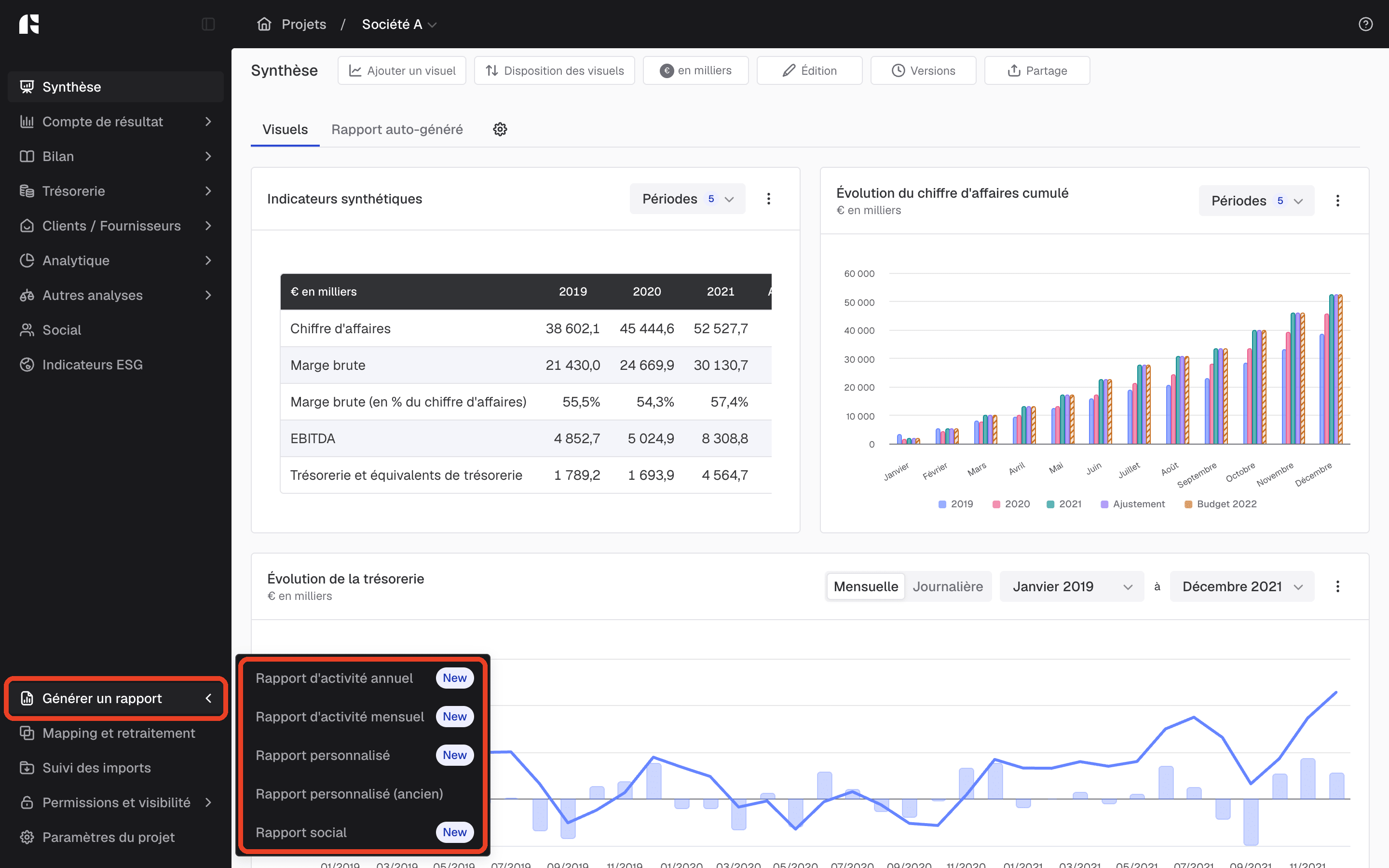This screenshot has height=868, width=1389.
Task: Click the Social people icon in sidebar
Action: (27, 330)
